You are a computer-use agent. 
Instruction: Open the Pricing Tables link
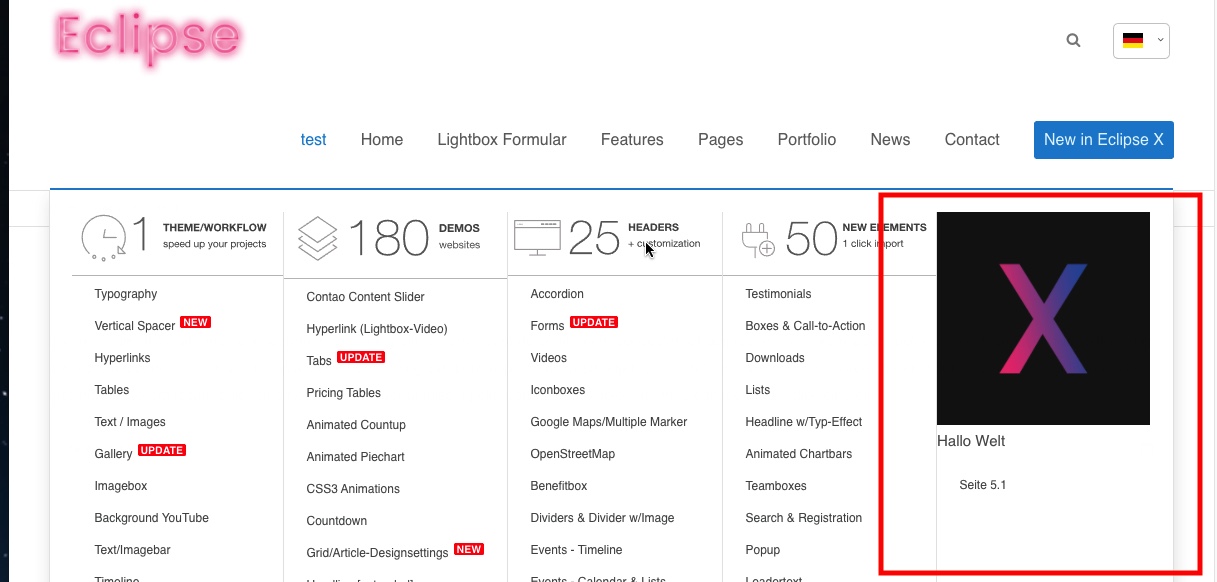[344, 393]
